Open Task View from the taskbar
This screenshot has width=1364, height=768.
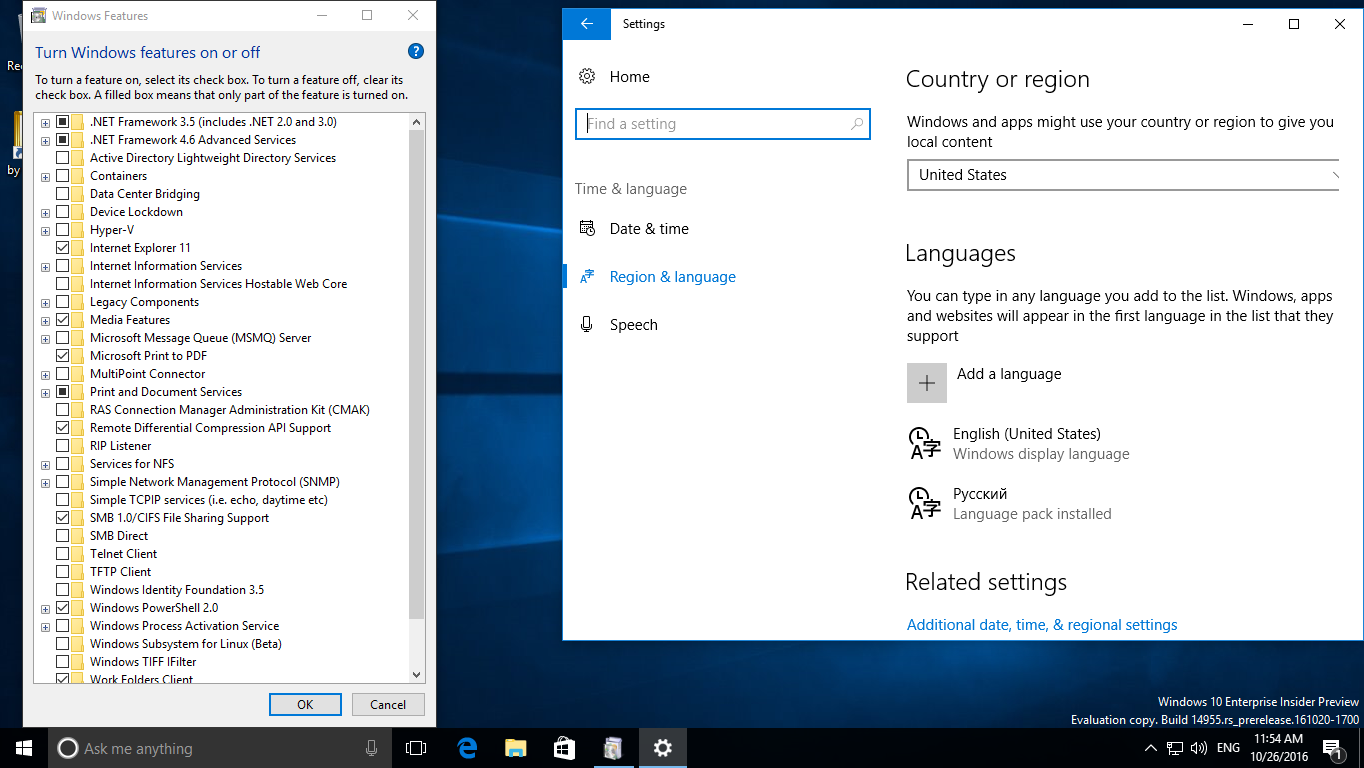pyautogui.click(x=416, y=748)
